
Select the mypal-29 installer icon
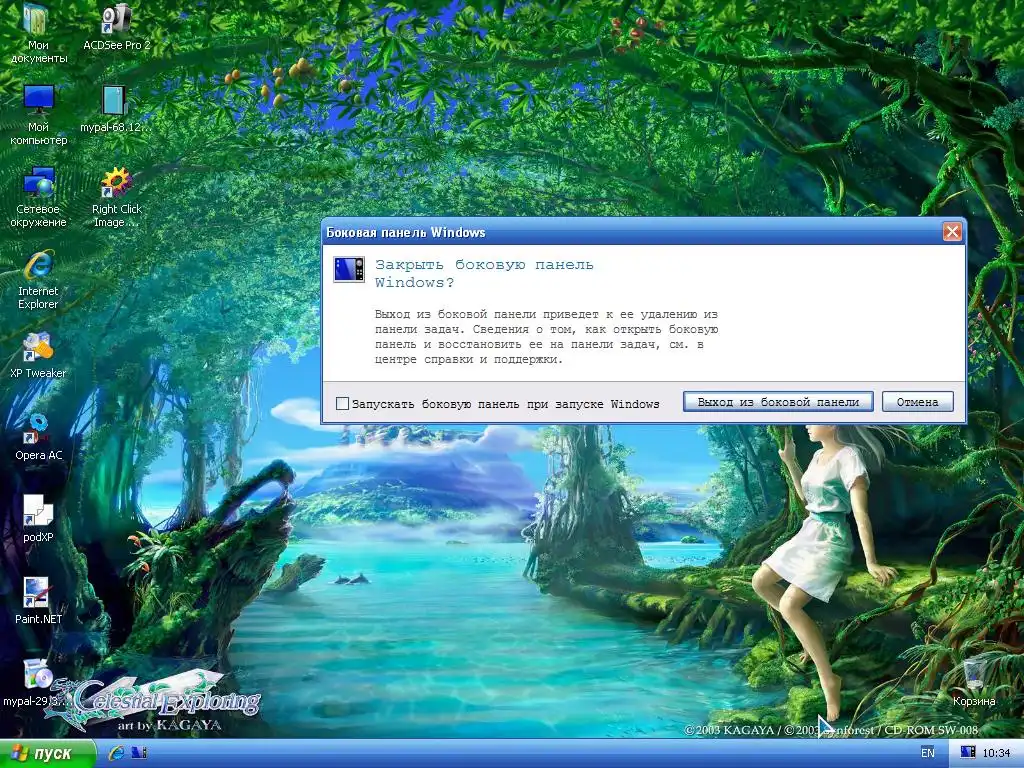point(34,683)
